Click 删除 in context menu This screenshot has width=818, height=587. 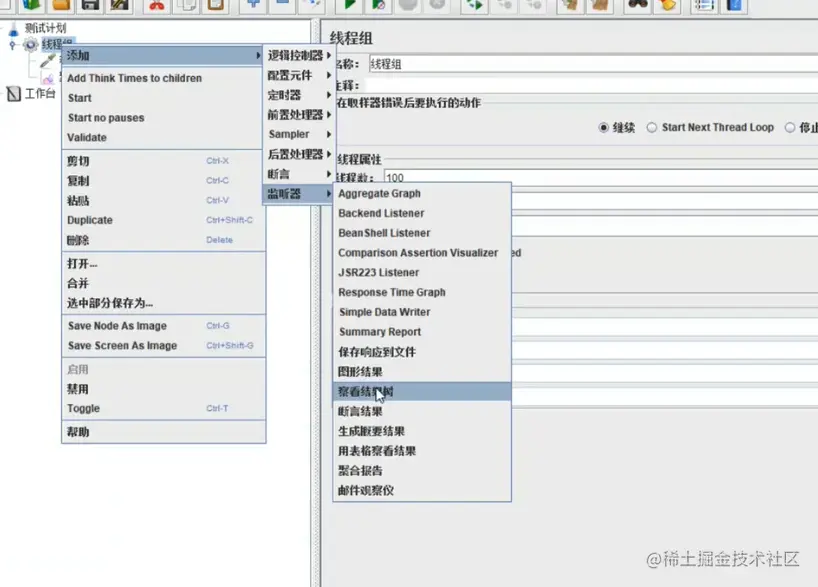coord(163,240)
